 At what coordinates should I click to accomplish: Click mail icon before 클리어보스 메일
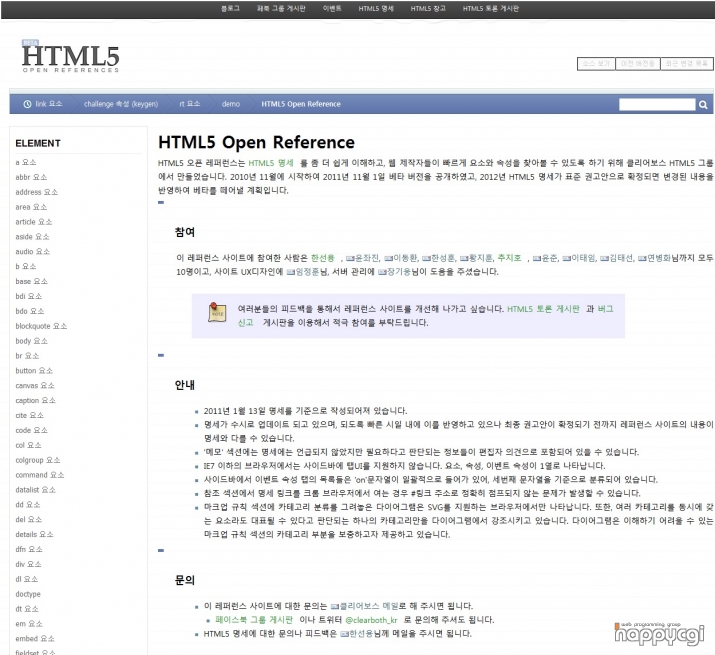pyautogui.click(x=335, y=606)
